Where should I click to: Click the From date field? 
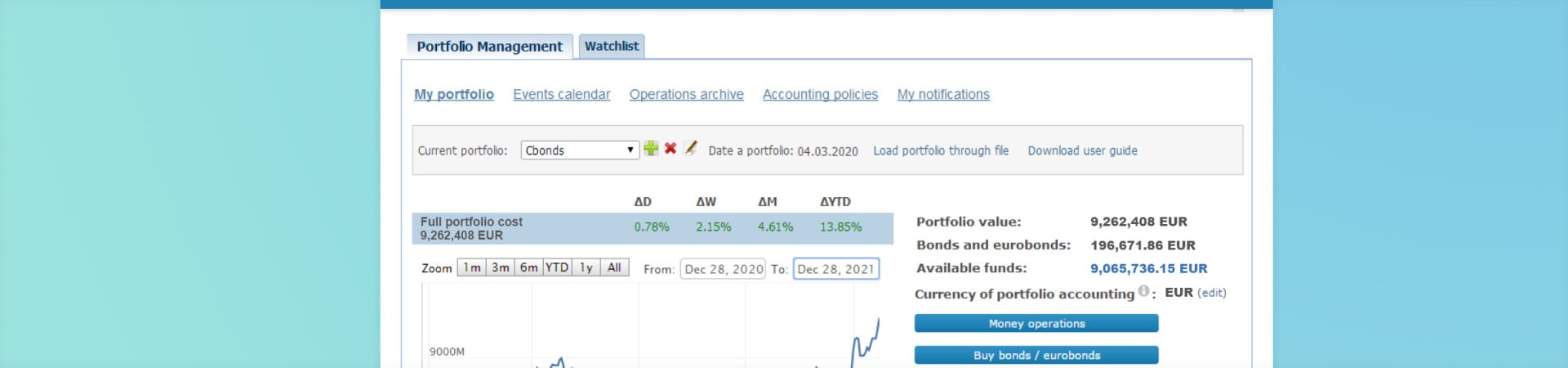pos(723,269)
